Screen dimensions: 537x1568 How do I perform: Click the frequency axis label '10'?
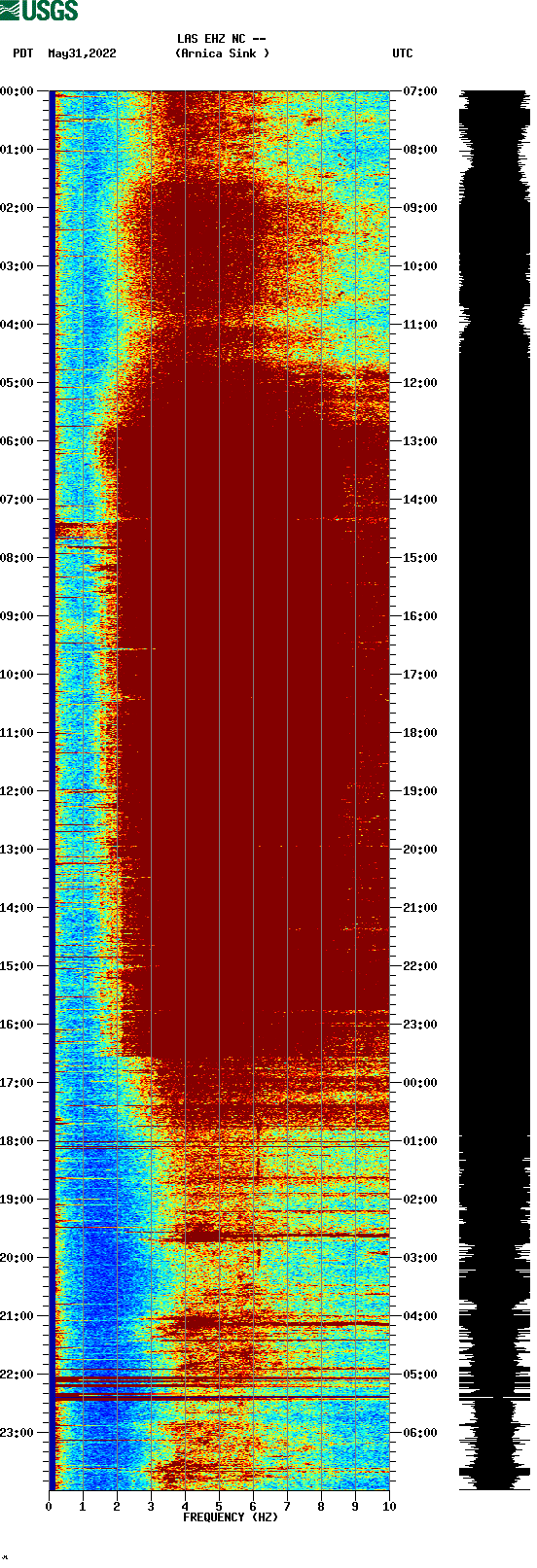tap(389, 1507)
